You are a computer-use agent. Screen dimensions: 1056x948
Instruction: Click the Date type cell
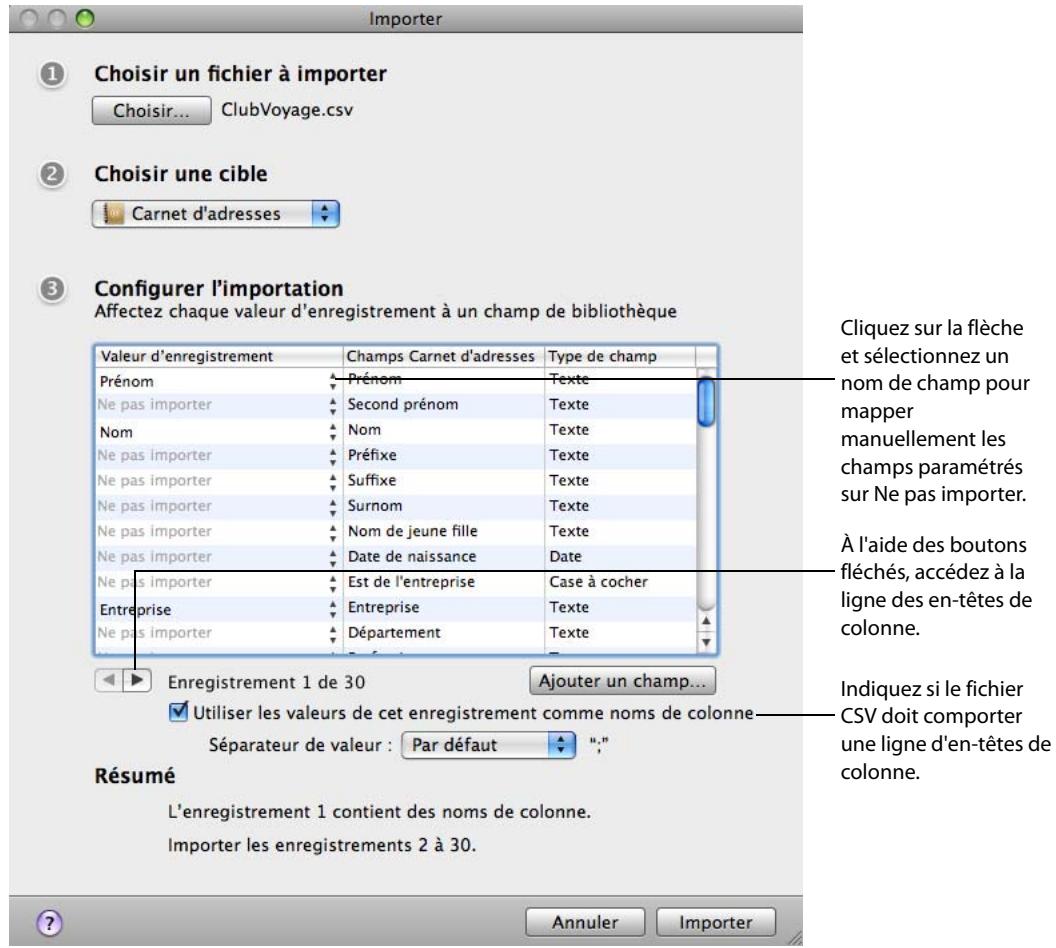tap(620, 557)
